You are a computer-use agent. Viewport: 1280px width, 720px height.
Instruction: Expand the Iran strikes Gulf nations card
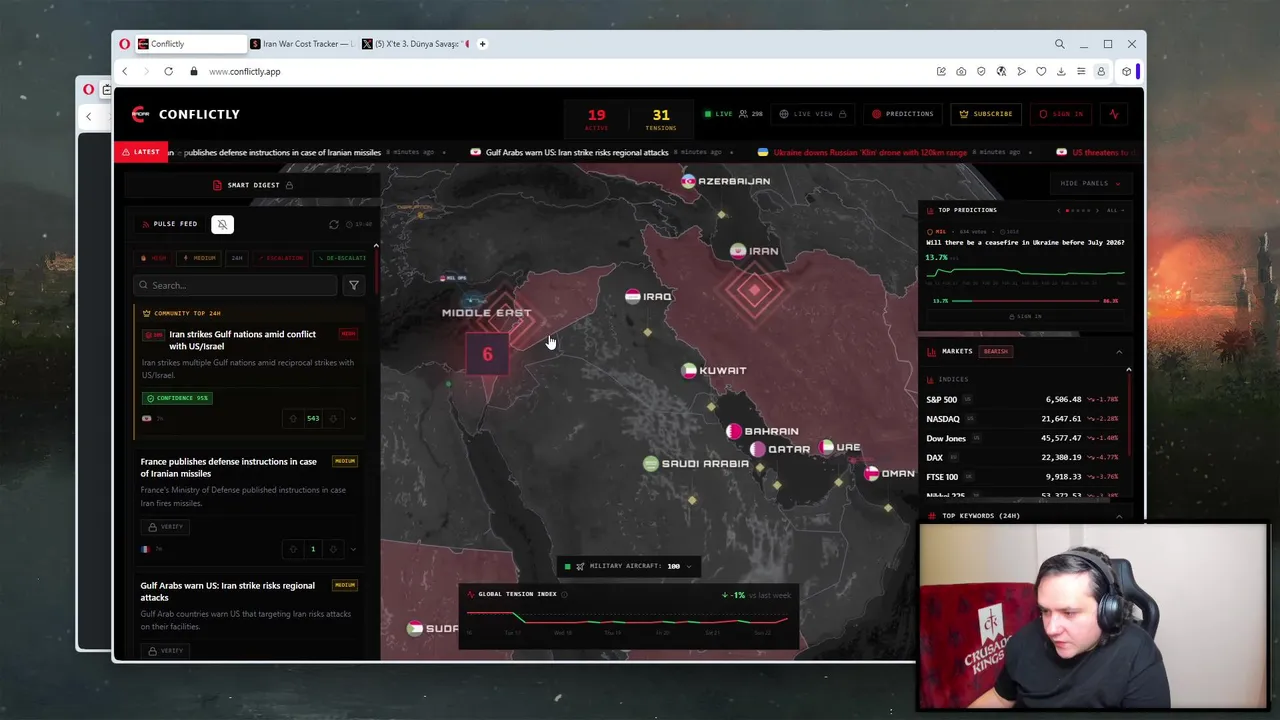tap(353, 419)
